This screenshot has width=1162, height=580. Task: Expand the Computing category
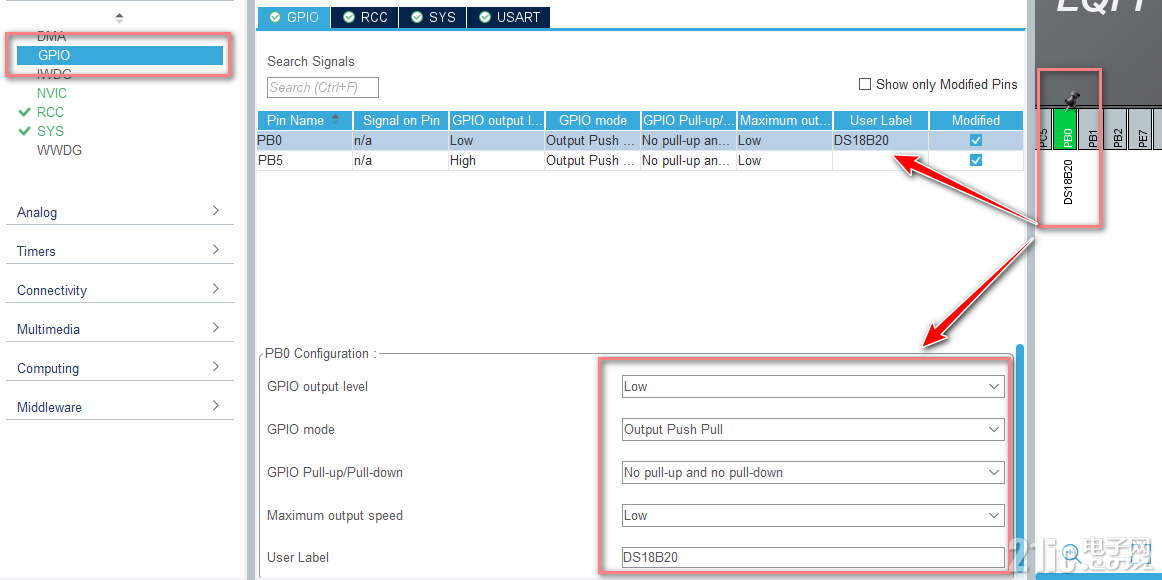[216, 367]
